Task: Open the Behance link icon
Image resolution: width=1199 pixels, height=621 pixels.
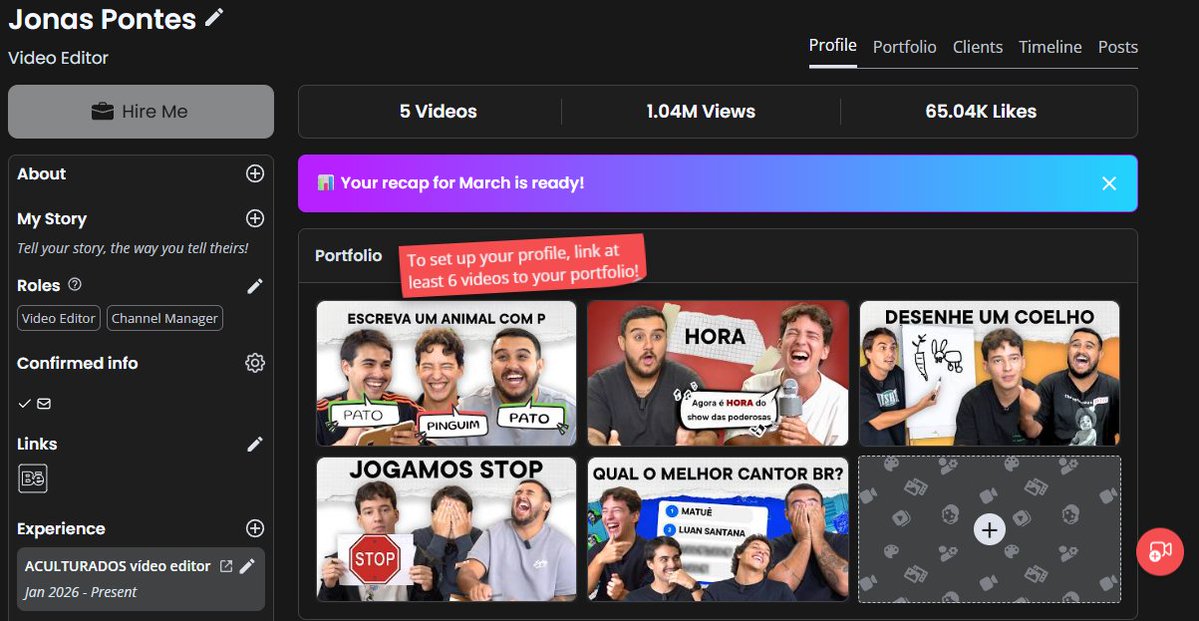Action: (33, 479)
